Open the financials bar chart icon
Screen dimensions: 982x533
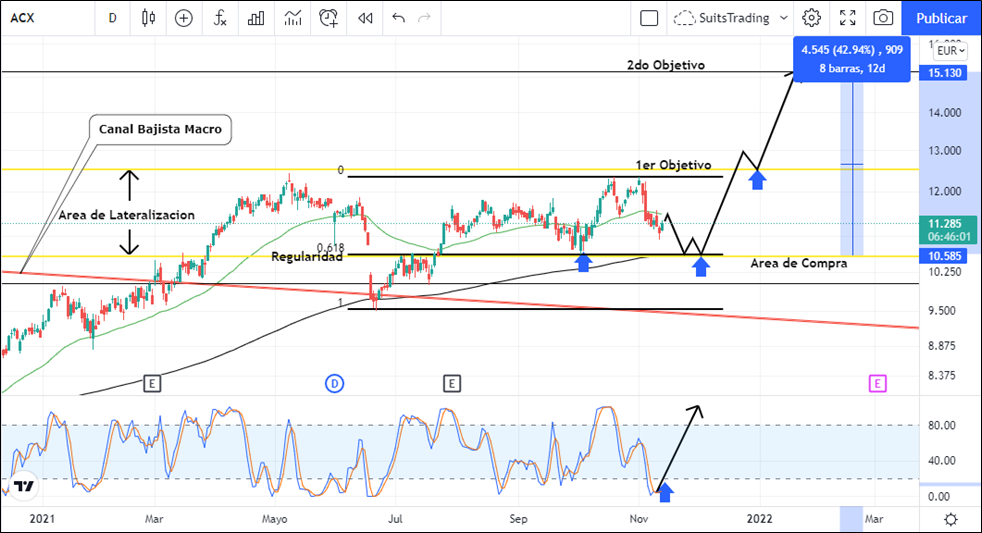pos(256,18)
